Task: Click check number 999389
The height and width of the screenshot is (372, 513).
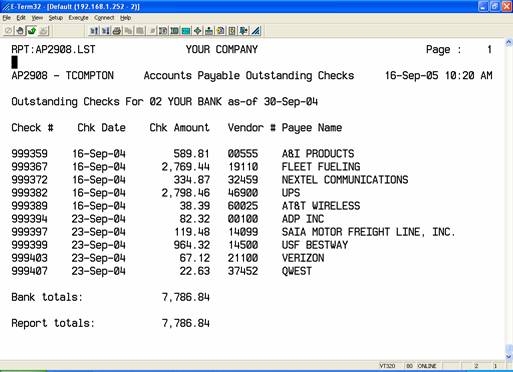Action: tap(29, 206)
